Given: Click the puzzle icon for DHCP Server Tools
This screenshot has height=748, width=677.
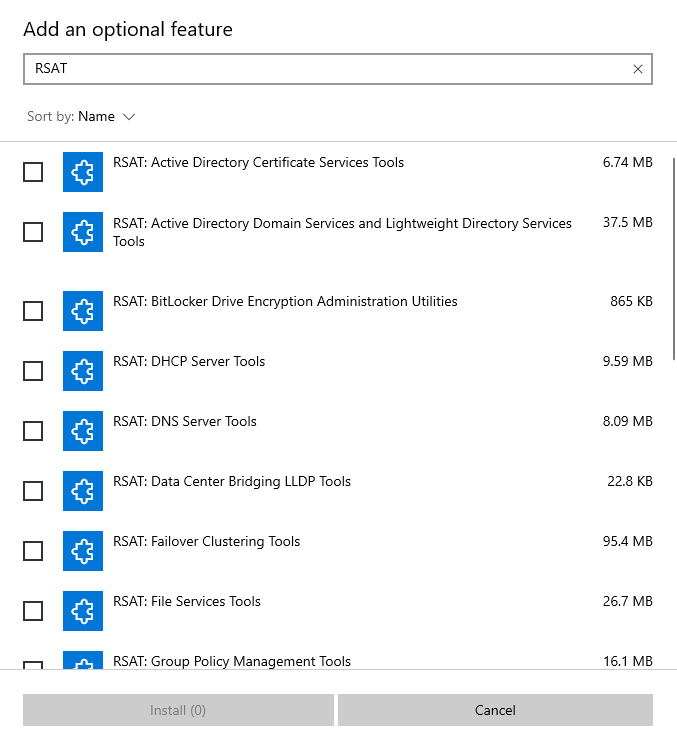Looking at the screenshot, I should [83, 371].
